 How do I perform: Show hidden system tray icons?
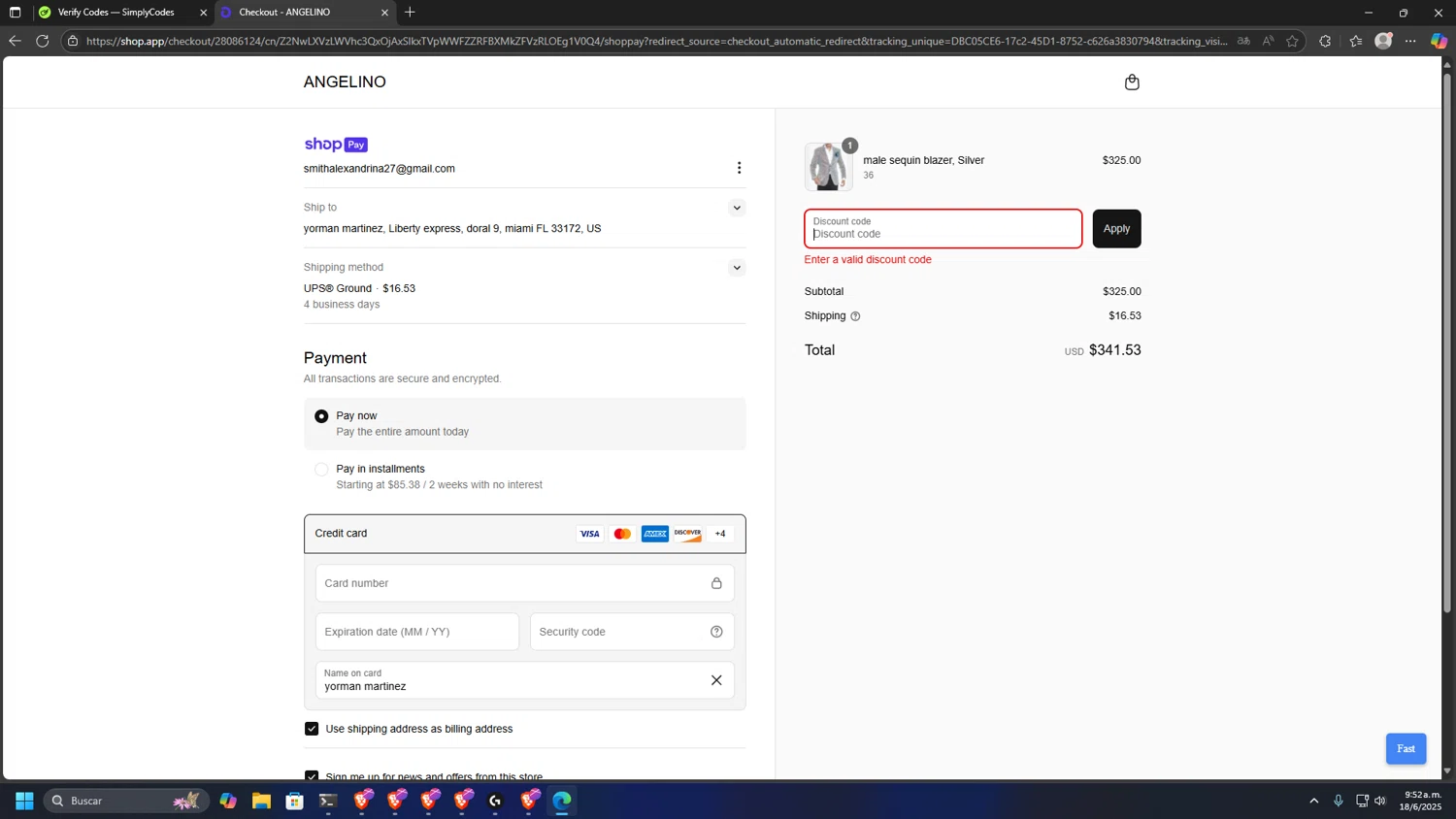click(1314, 801)
